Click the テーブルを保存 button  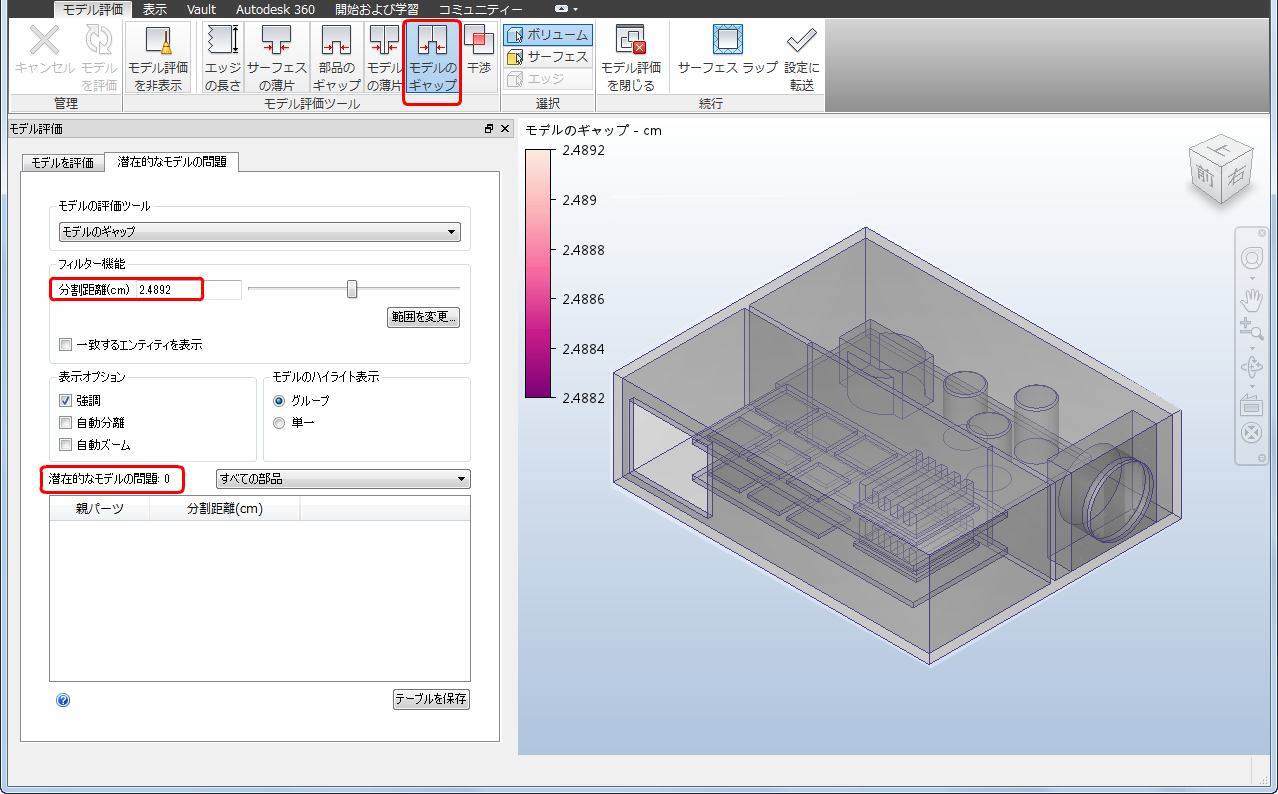tap(431, 699)
